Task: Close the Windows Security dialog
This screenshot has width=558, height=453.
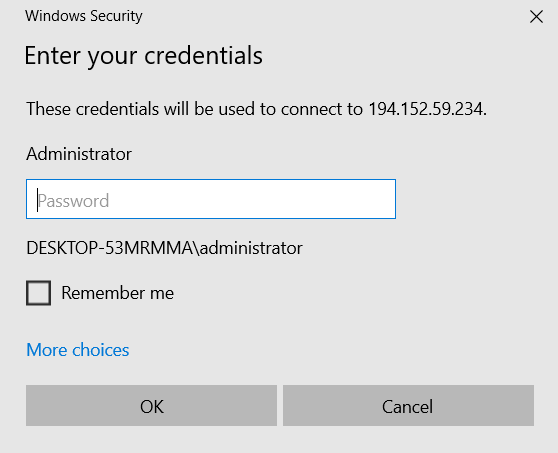Action: click(536, 16)
